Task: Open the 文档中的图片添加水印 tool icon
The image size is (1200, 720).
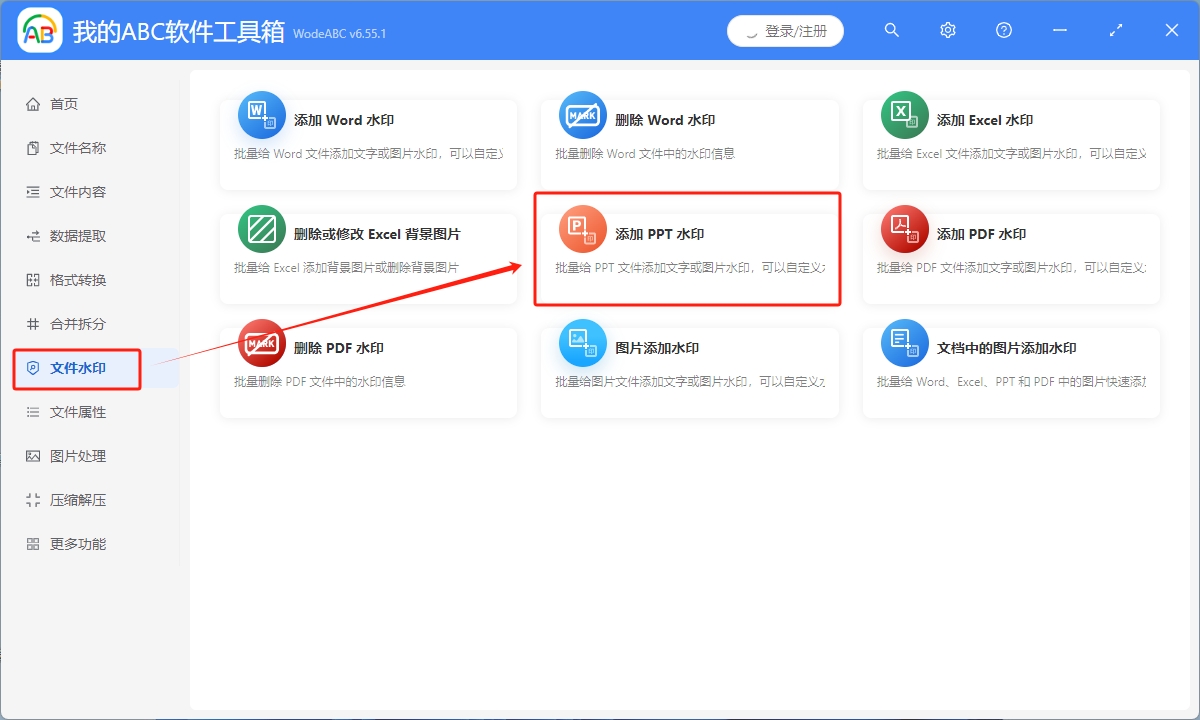Action: tap(904, 342)
